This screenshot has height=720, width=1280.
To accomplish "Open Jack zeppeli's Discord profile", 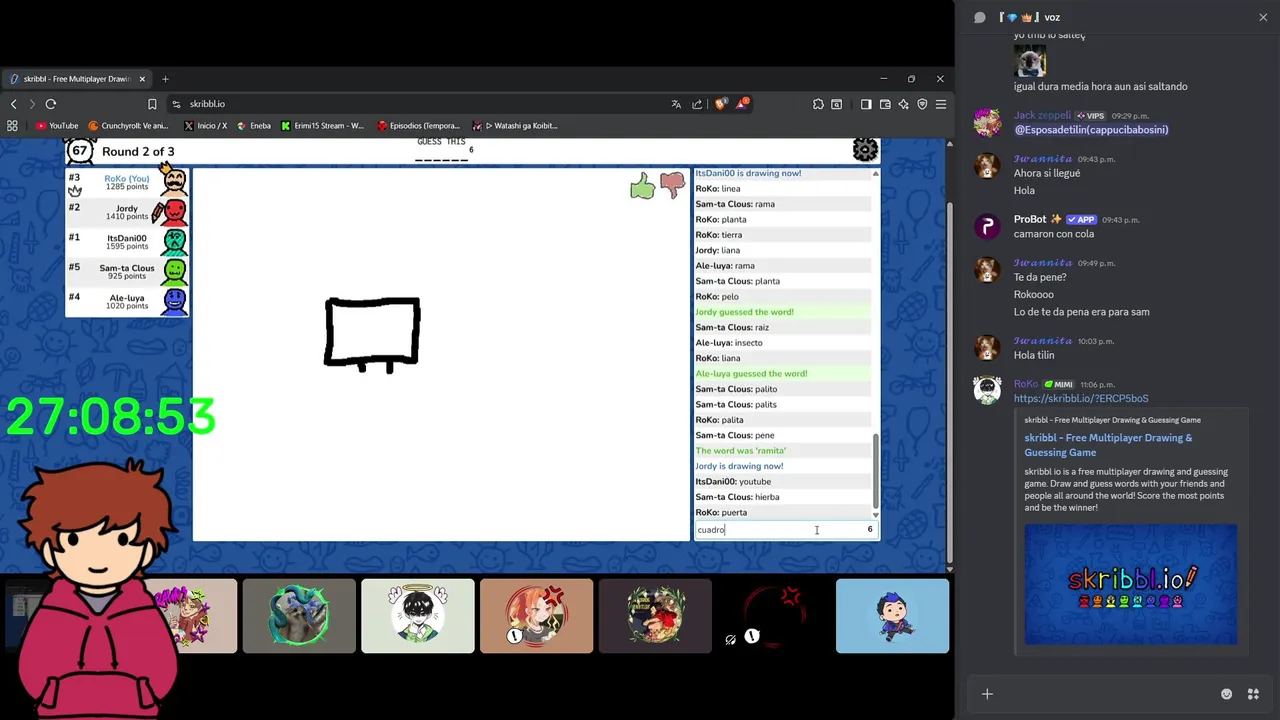I will click(1042, 116).
